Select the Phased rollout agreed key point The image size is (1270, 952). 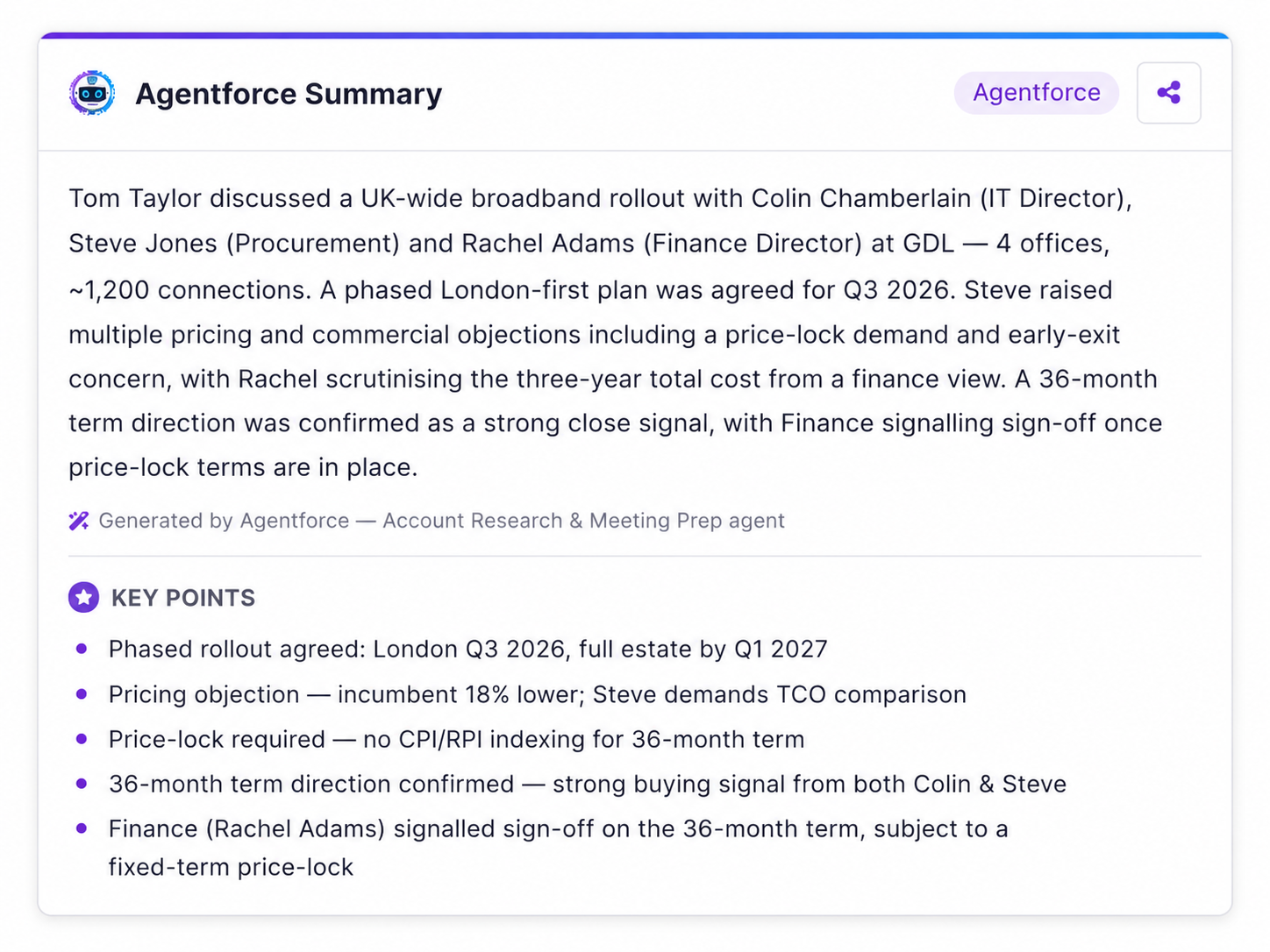[467, 650]
